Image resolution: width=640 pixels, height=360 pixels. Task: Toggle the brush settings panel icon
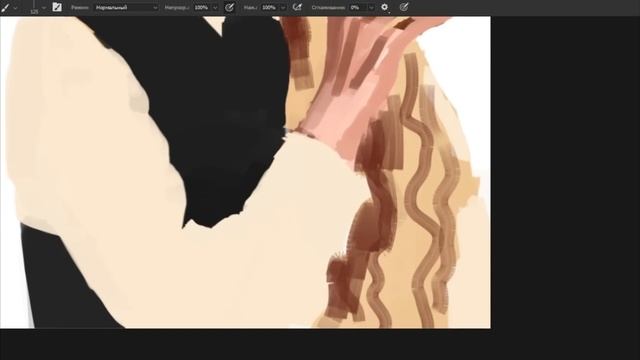(x=57, y=7)
